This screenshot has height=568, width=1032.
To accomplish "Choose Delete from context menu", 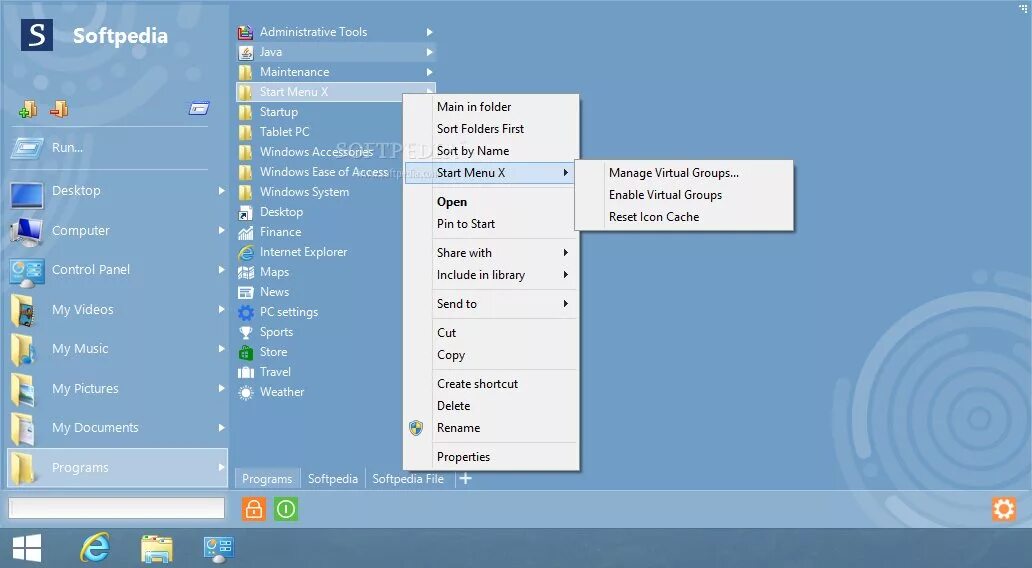I will (491, 406).
